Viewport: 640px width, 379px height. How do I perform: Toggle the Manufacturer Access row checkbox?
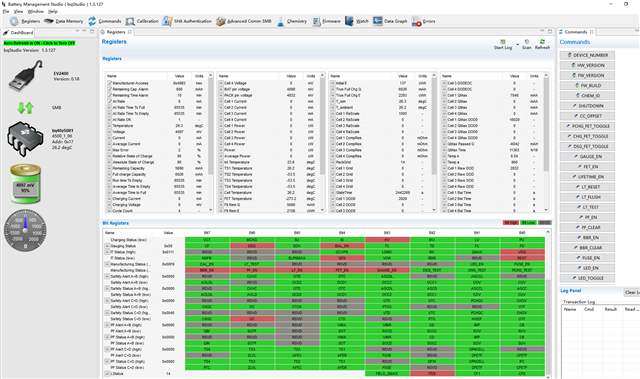coord(109,83)
